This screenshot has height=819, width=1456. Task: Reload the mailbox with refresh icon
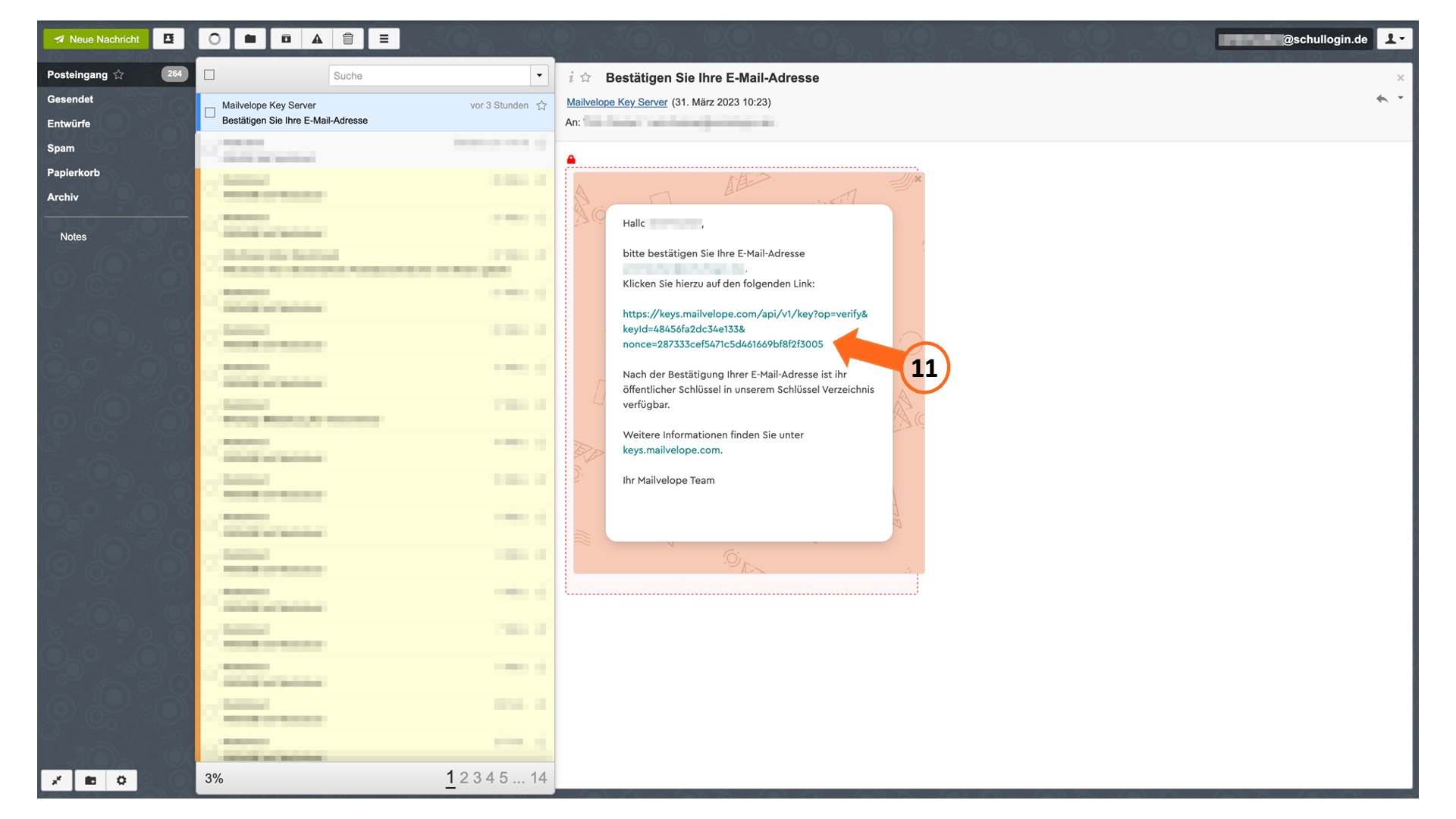click(x=215, y=39)
